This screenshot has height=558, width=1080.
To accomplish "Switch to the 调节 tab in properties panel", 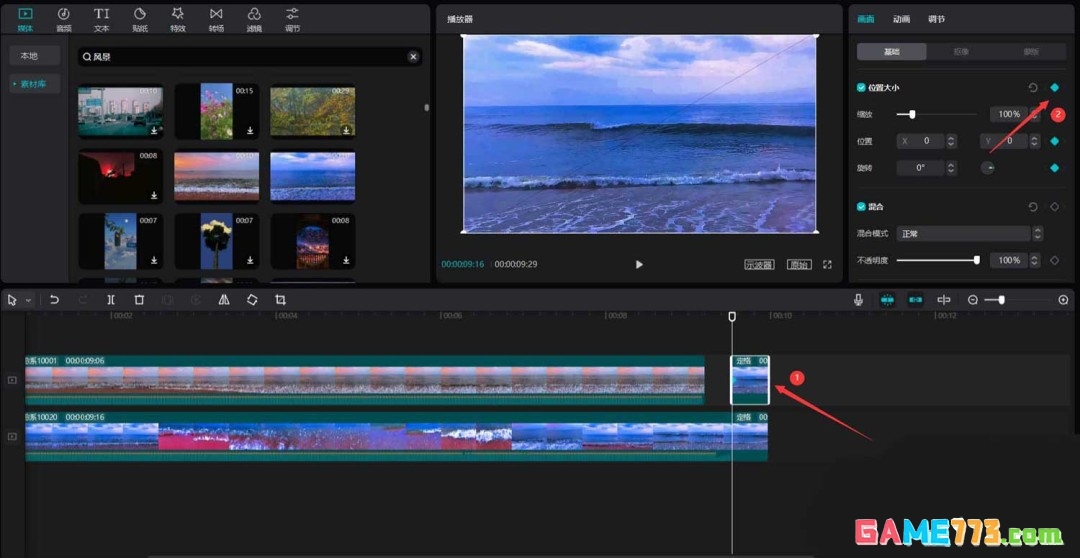I will (x=935, y=19).
